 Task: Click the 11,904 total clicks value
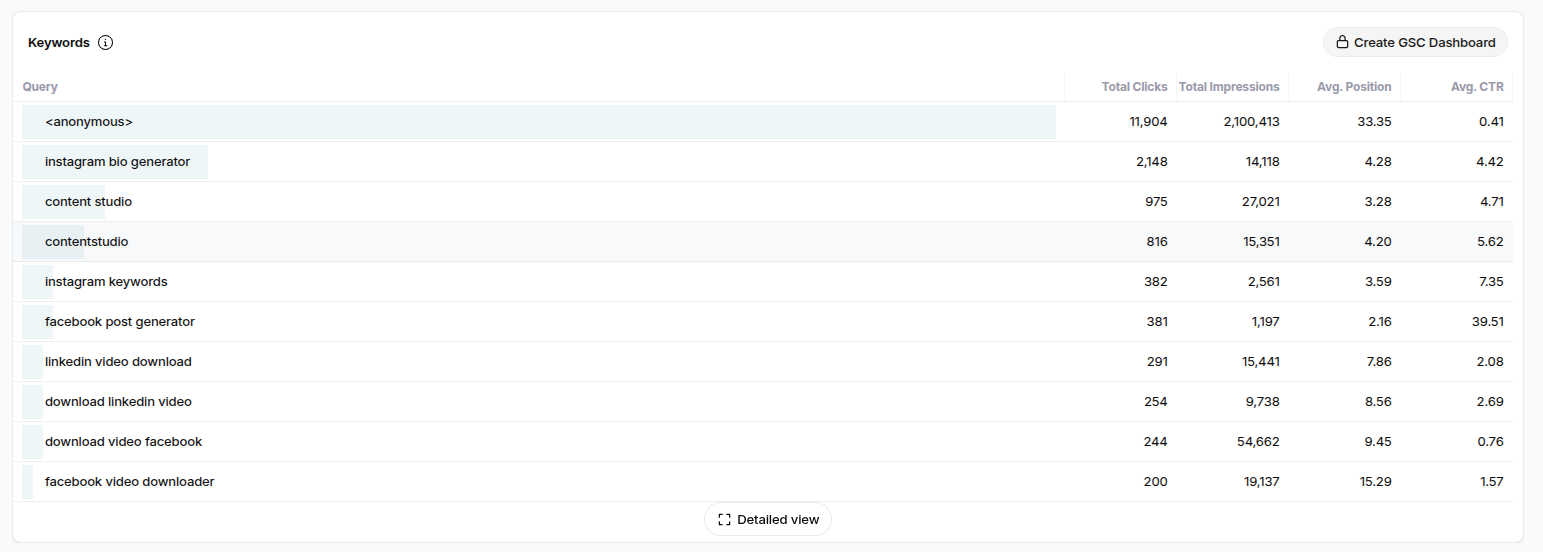pyautogui.click(x=1148, y=122)
